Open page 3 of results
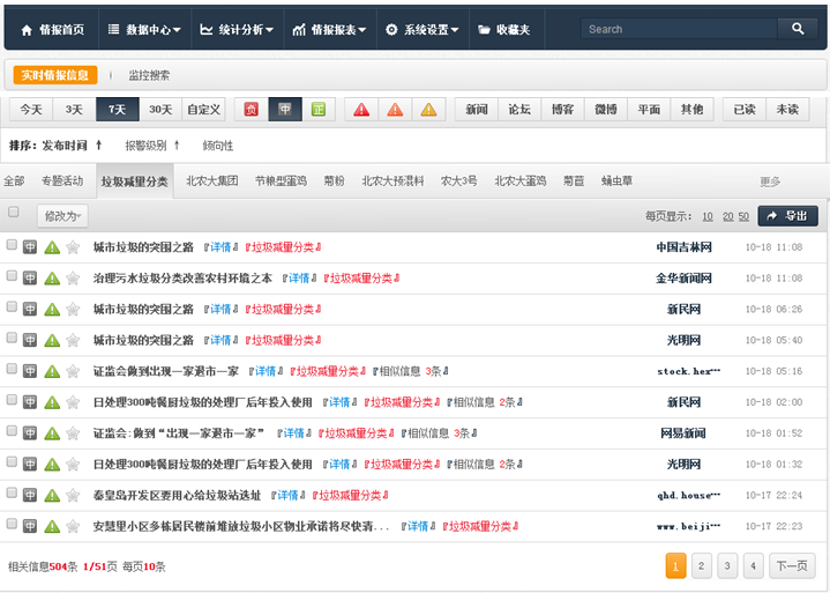This screenshot has height=594, width=830. pyautogui.click(x=727, y=566)
